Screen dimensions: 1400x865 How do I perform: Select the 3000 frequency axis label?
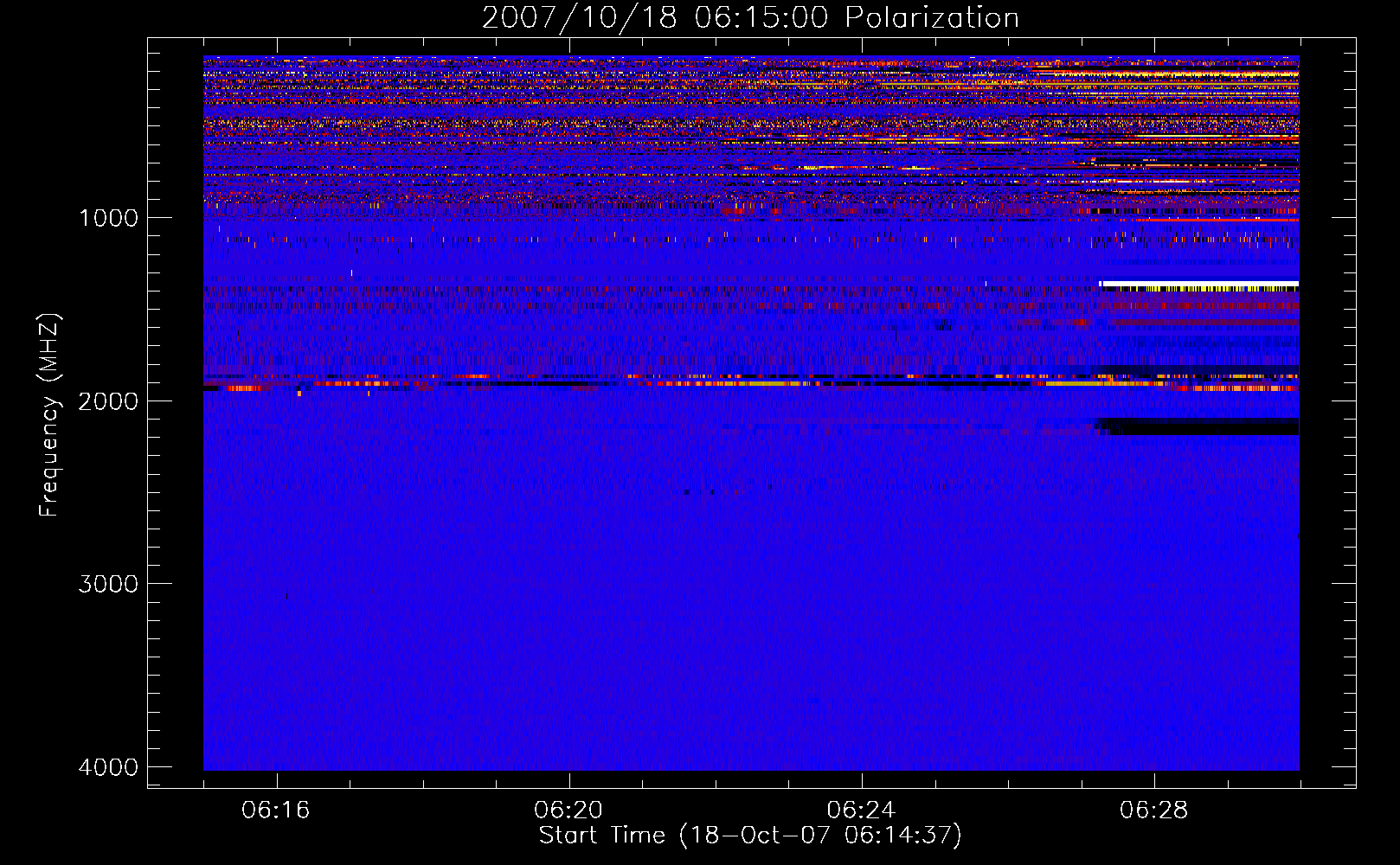(108, 584)
